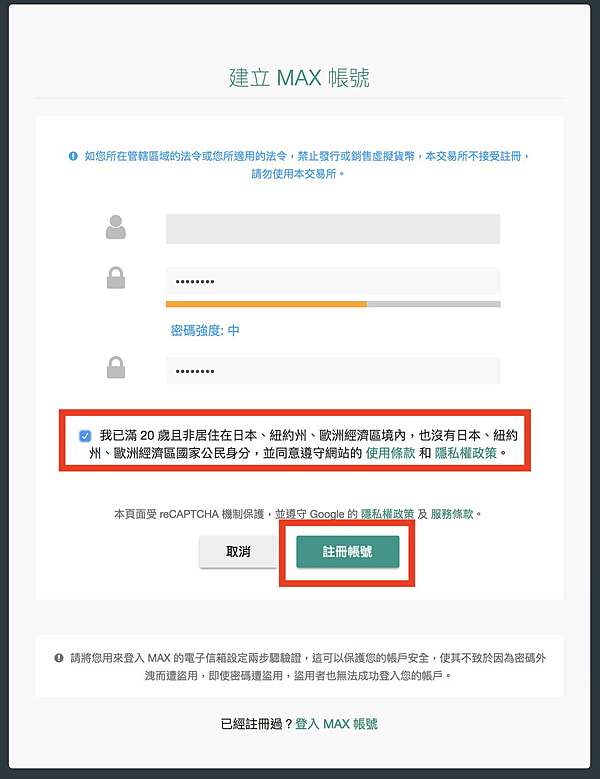Screen dimensions: 600x779
Task: Open Google's 隱私權政策 reCAPTCHA link
Action: pyautogui.click(x=387, y=514)
